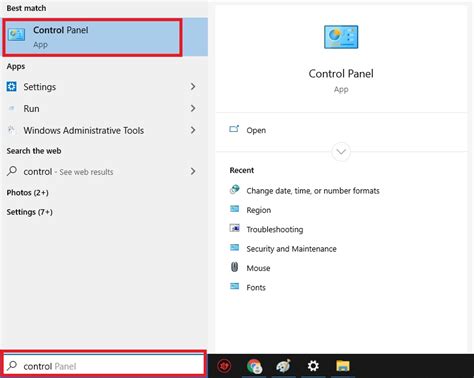
Task: Click Mouse item icon
Action: 234,267
